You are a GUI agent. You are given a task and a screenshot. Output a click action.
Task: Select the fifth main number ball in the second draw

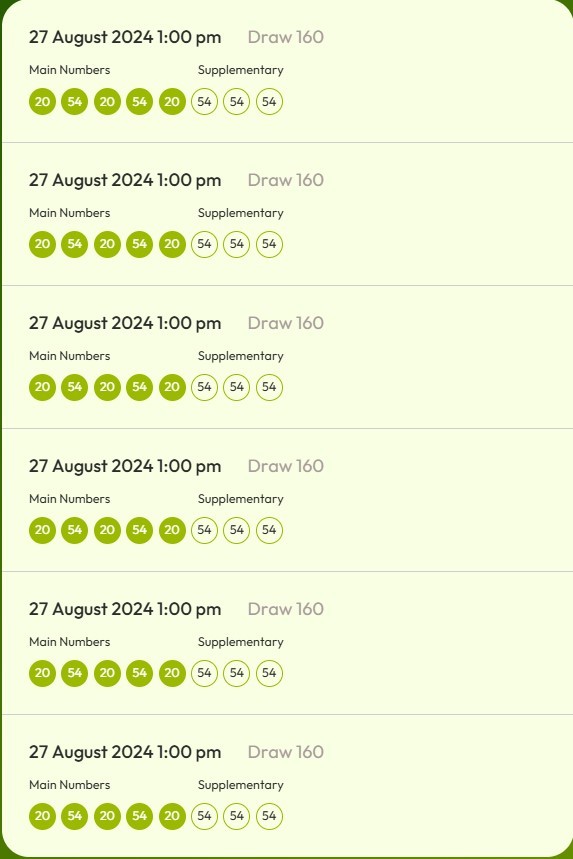(172, 244)
